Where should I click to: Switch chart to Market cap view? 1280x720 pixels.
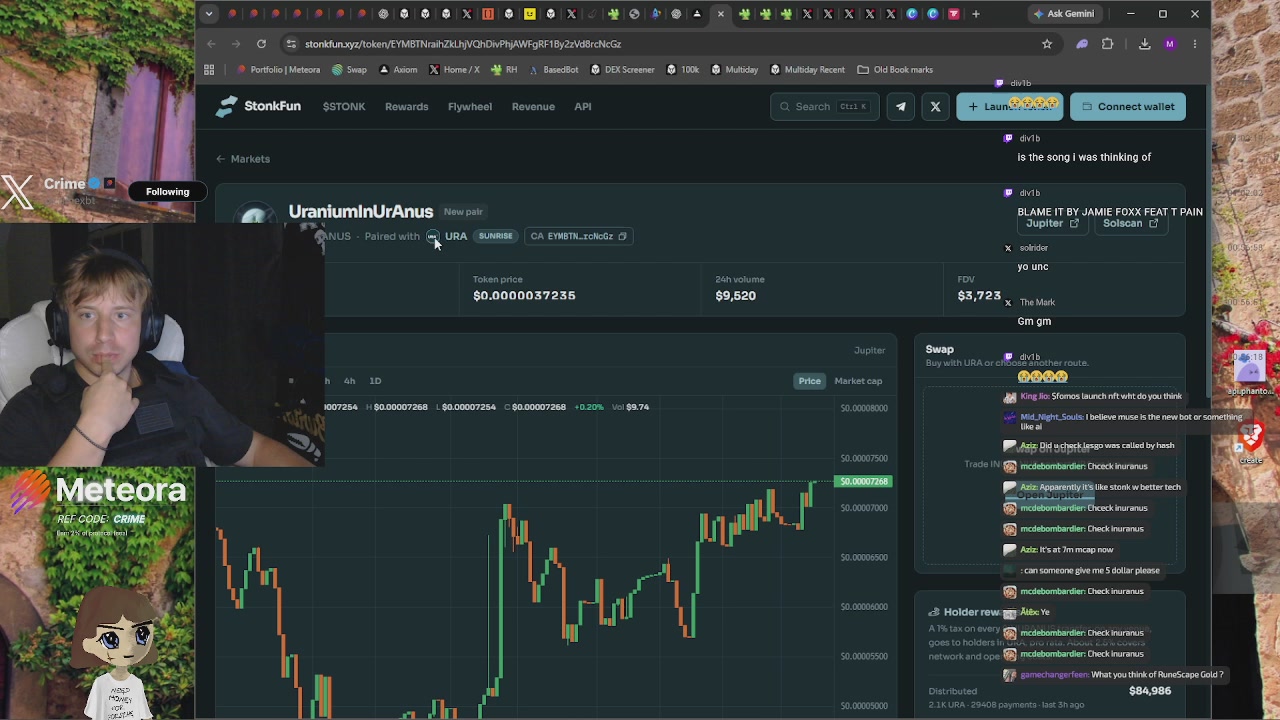tap(858, 381)
